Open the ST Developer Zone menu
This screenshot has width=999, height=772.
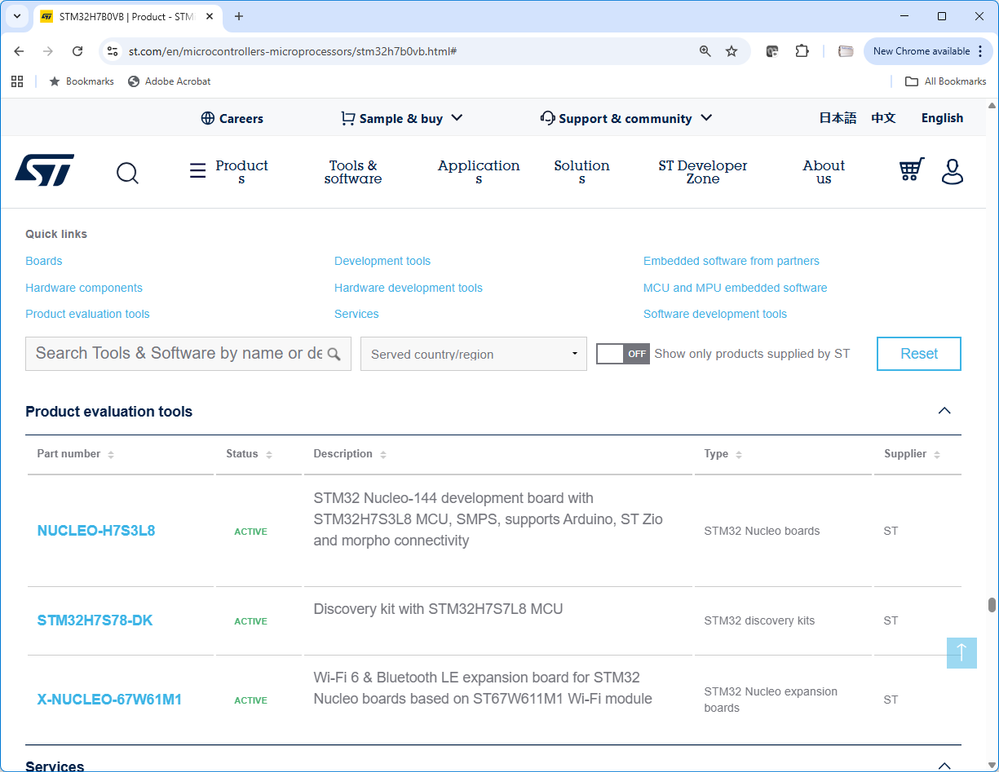(x=703, y=172)
